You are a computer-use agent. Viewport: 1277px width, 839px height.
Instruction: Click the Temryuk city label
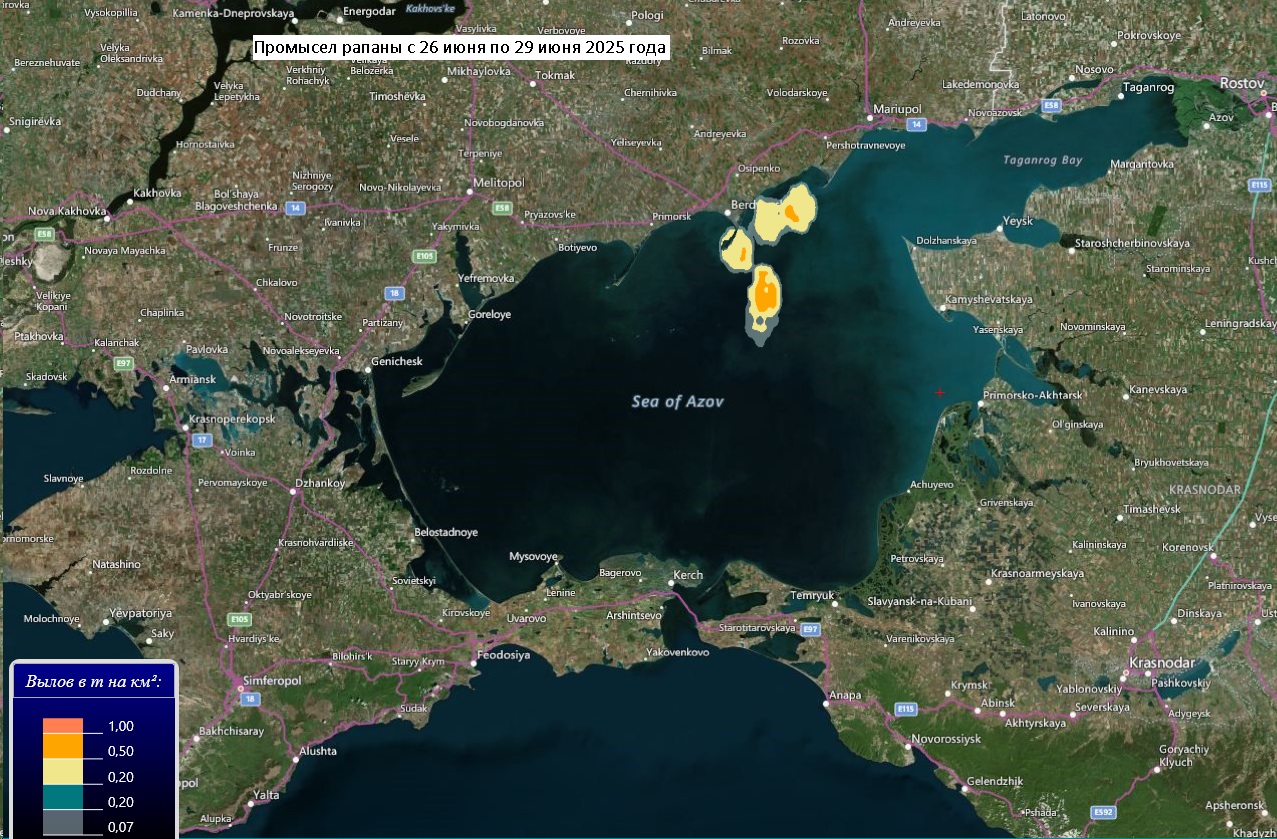click(x=812, y=595)
